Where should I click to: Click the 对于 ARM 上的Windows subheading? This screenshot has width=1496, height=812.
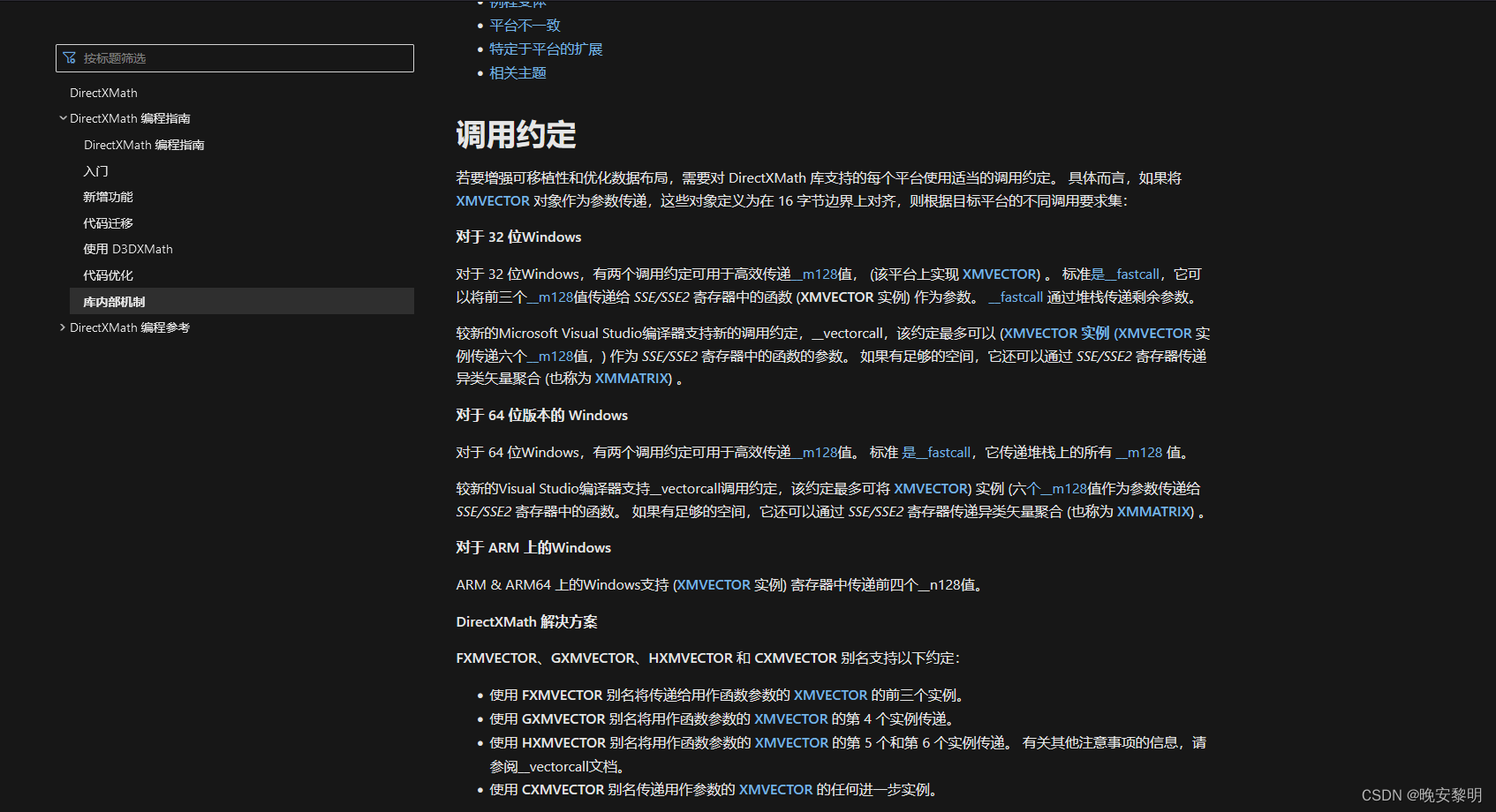(533, 548)
